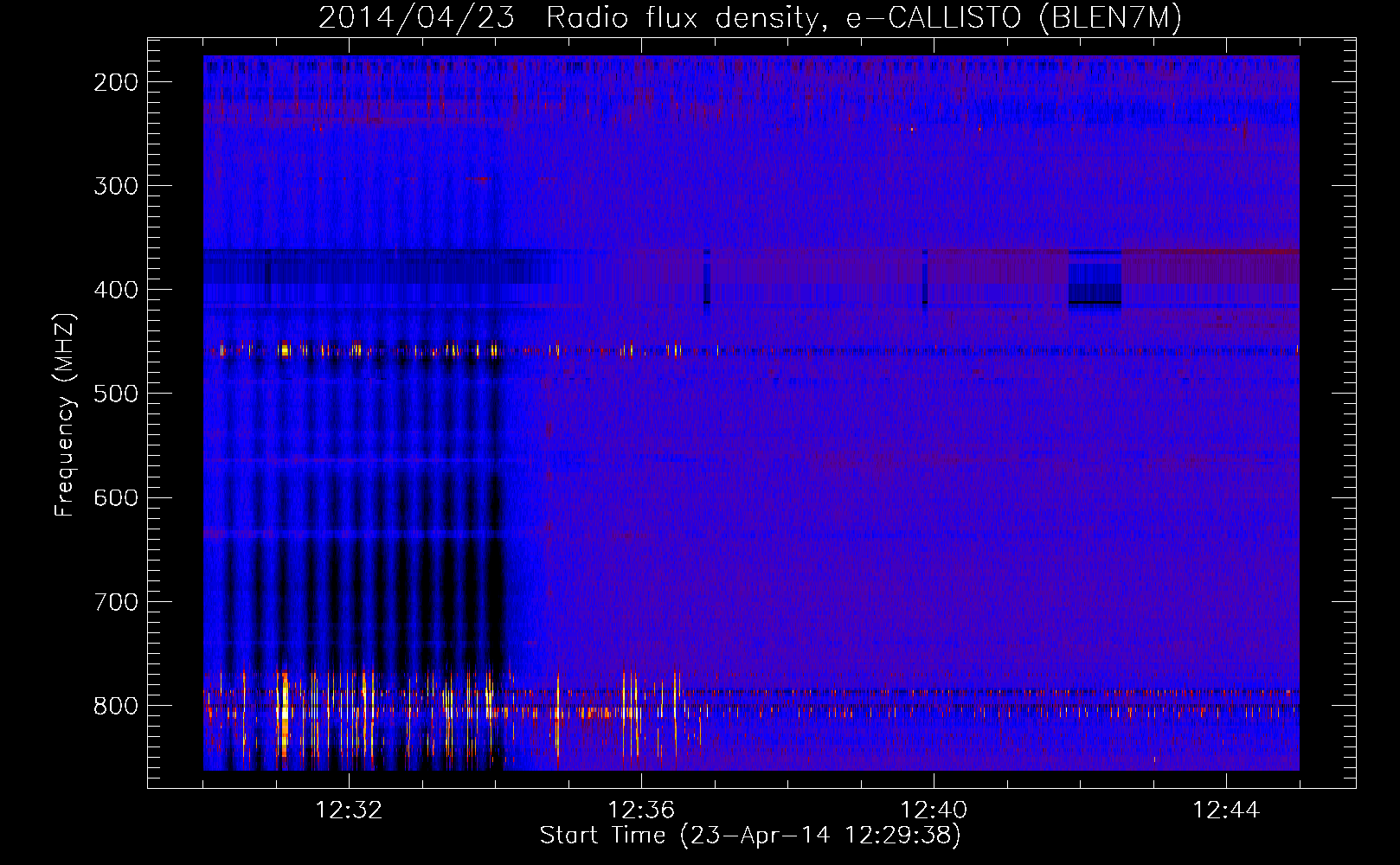Screen dimensions: 1400x865
Task: Click the "700" frequency tick label
Action: click(116, 601)
